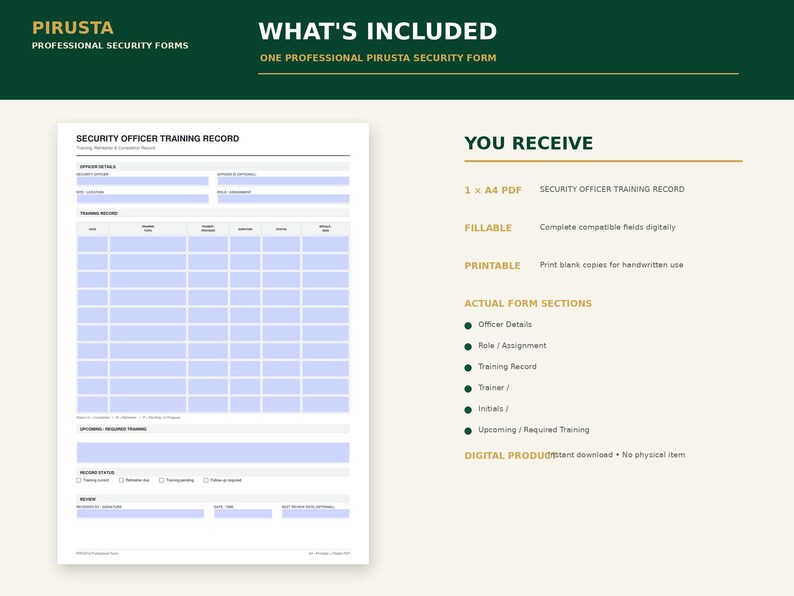Click the 'WHAT'S INCLUDED' heading
The image size is (794, 596).
click(378, 31)
